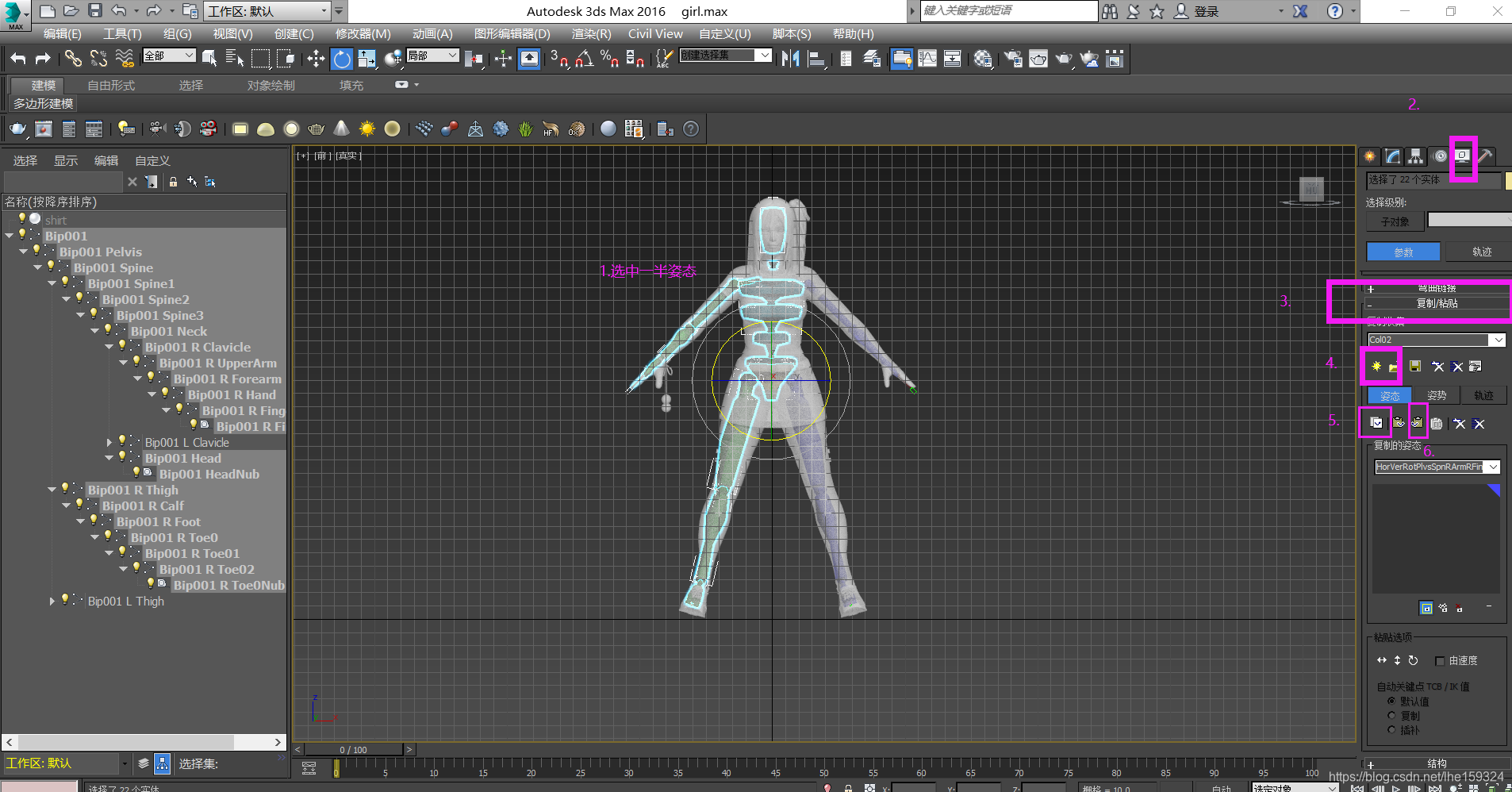Toggle visibility bulb of Bip001 L Thigh

65,599
